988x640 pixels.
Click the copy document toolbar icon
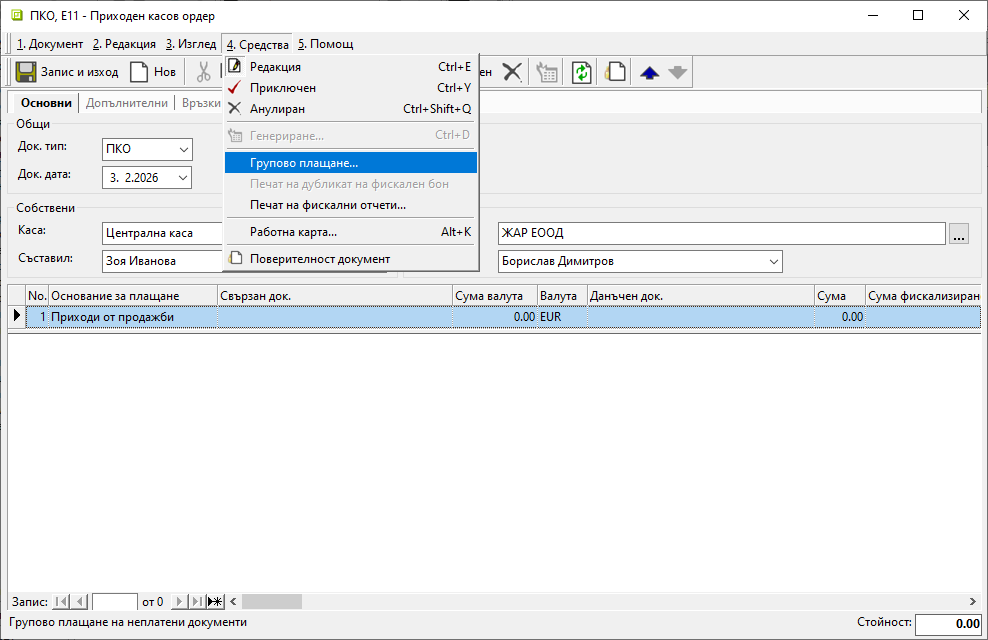(x=617, y=72)
